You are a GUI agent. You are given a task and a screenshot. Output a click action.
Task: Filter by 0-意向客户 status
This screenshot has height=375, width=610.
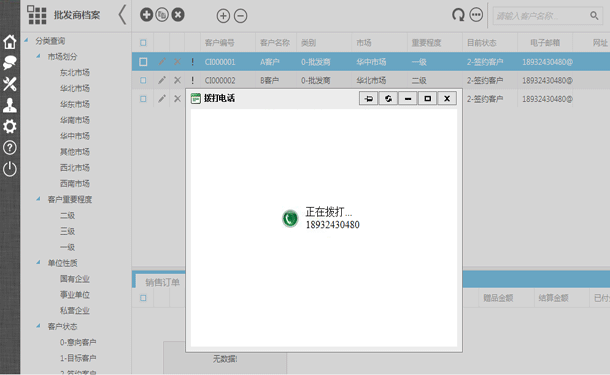tap(78, 342)
